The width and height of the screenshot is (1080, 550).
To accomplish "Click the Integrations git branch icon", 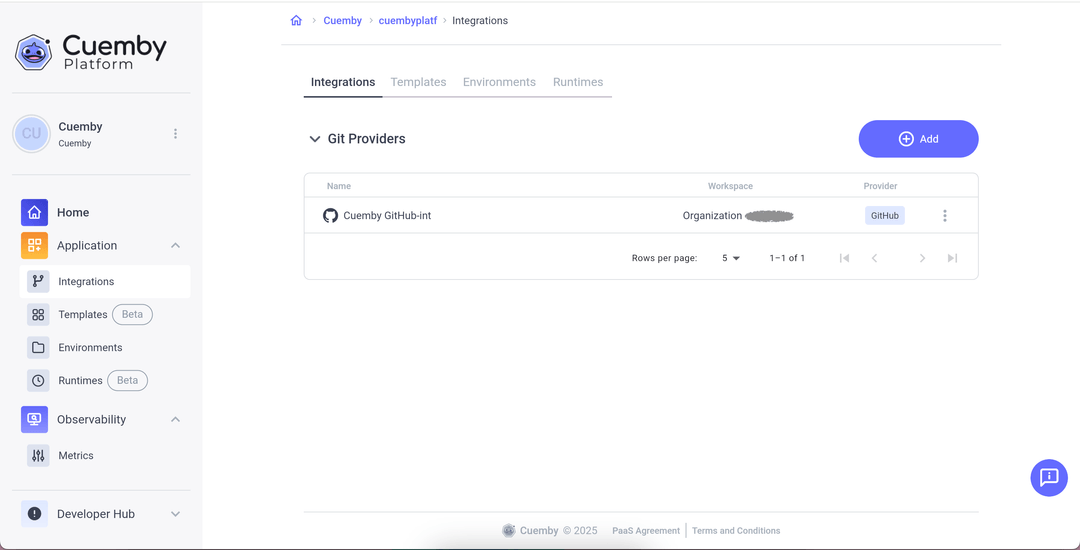I will (38, 282).
